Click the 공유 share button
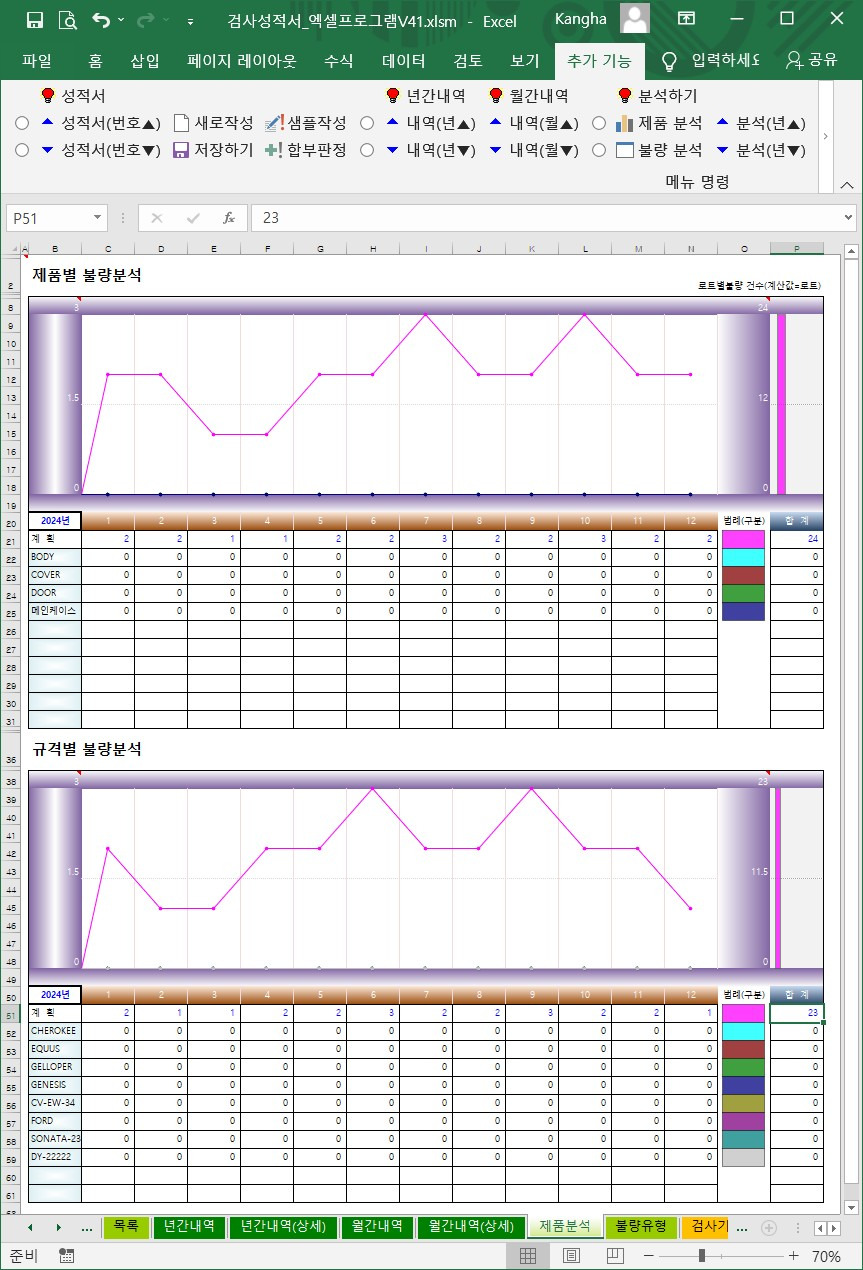Image resolution: width=863 pixels, height=1270 pixels. pyautogui.click(x=812, y=61)
